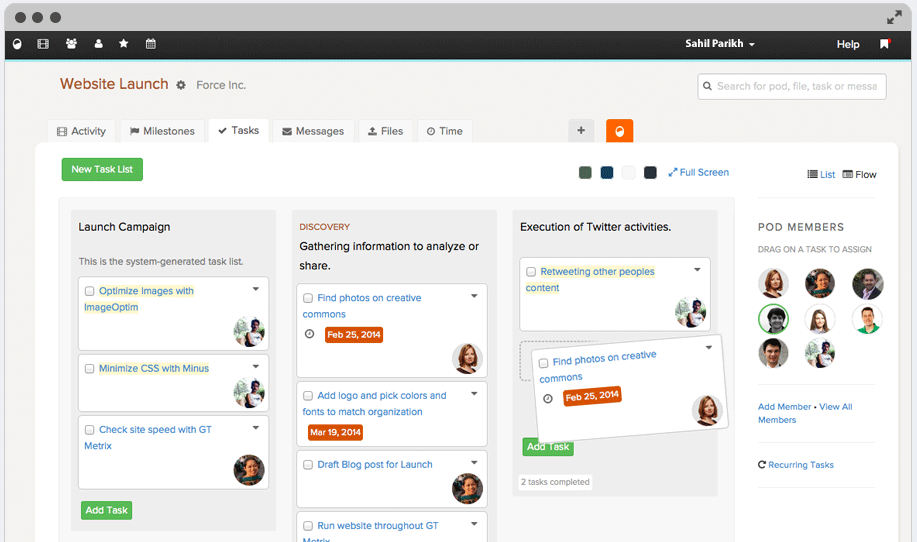The height and width of the screenshot is (542, 917).
Task: Click the star favorites icon
Action: coord(124,44)
